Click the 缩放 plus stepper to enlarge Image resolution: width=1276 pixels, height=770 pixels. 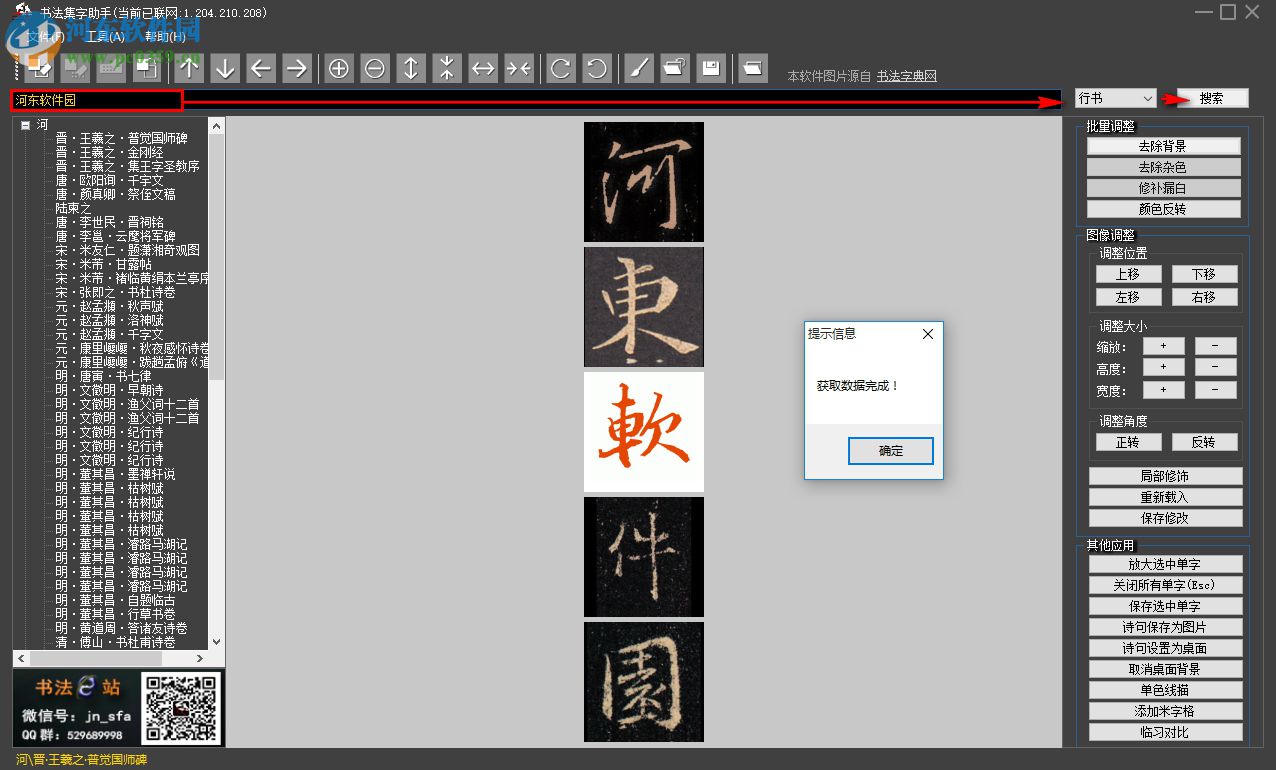[1163, 345]
